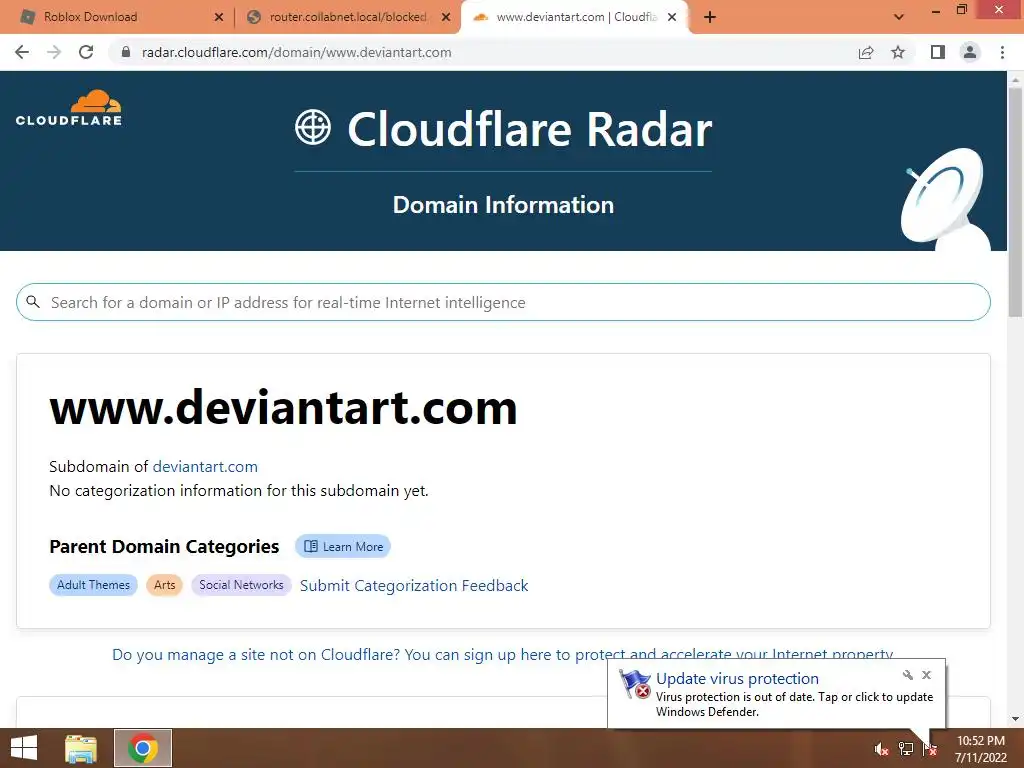The image size is (1024, 768).
Task: Click the Cloudflare logo
Action: 69,108
